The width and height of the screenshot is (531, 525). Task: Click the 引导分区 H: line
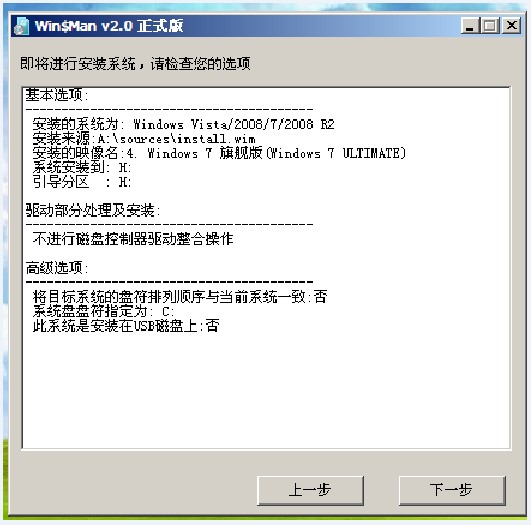pos(82,182)
